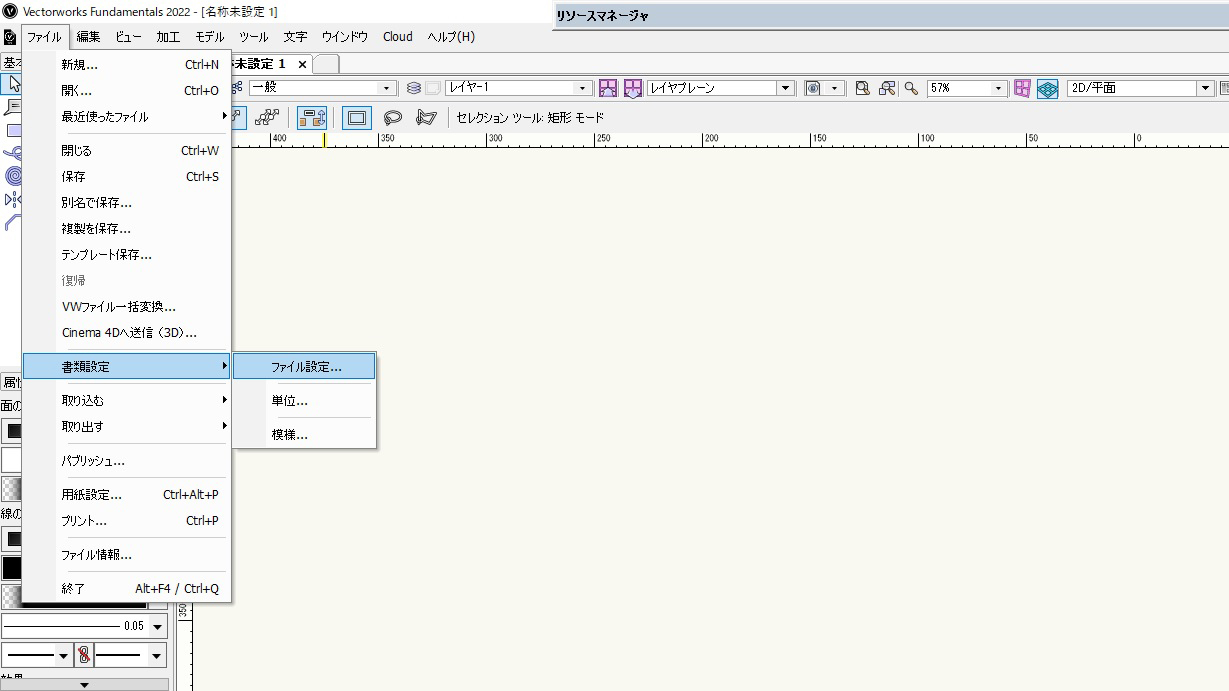Click the multiple view panes icon

tap(1022, 88)
